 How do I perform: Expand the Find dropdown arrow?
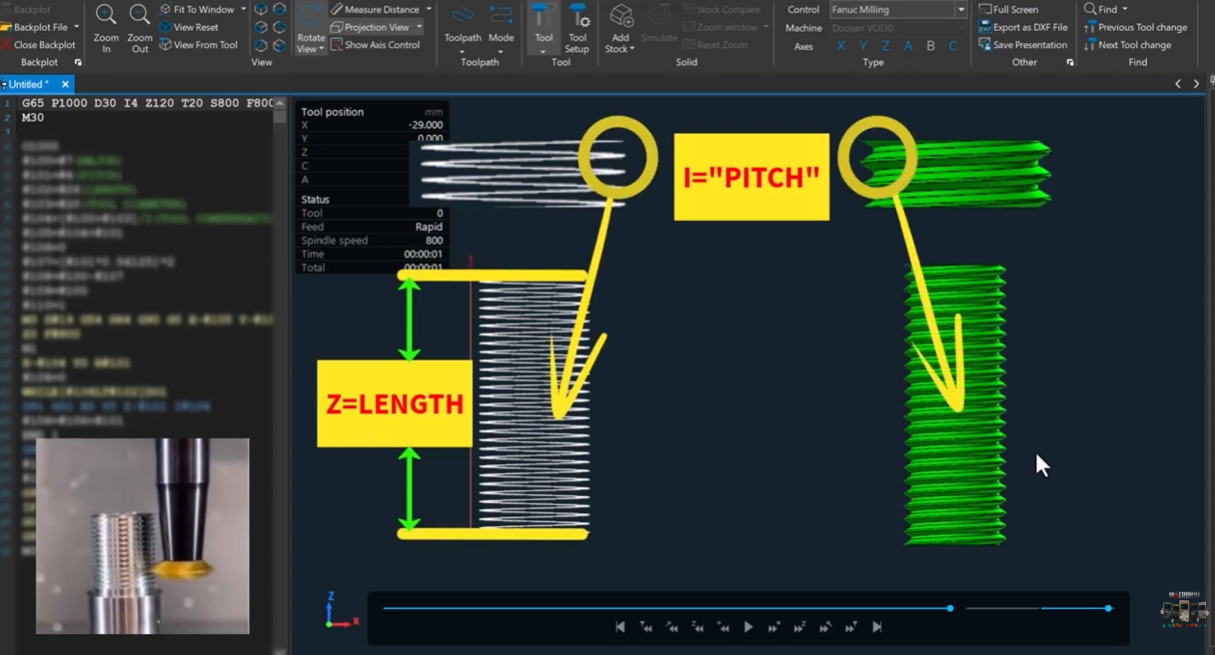[1125, 9]
